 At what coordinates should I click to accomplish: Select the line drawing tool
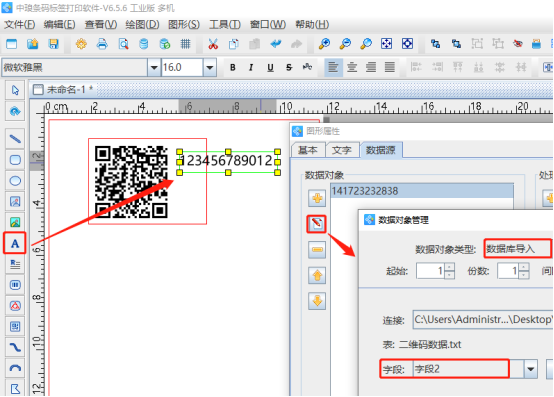point(15,139)
